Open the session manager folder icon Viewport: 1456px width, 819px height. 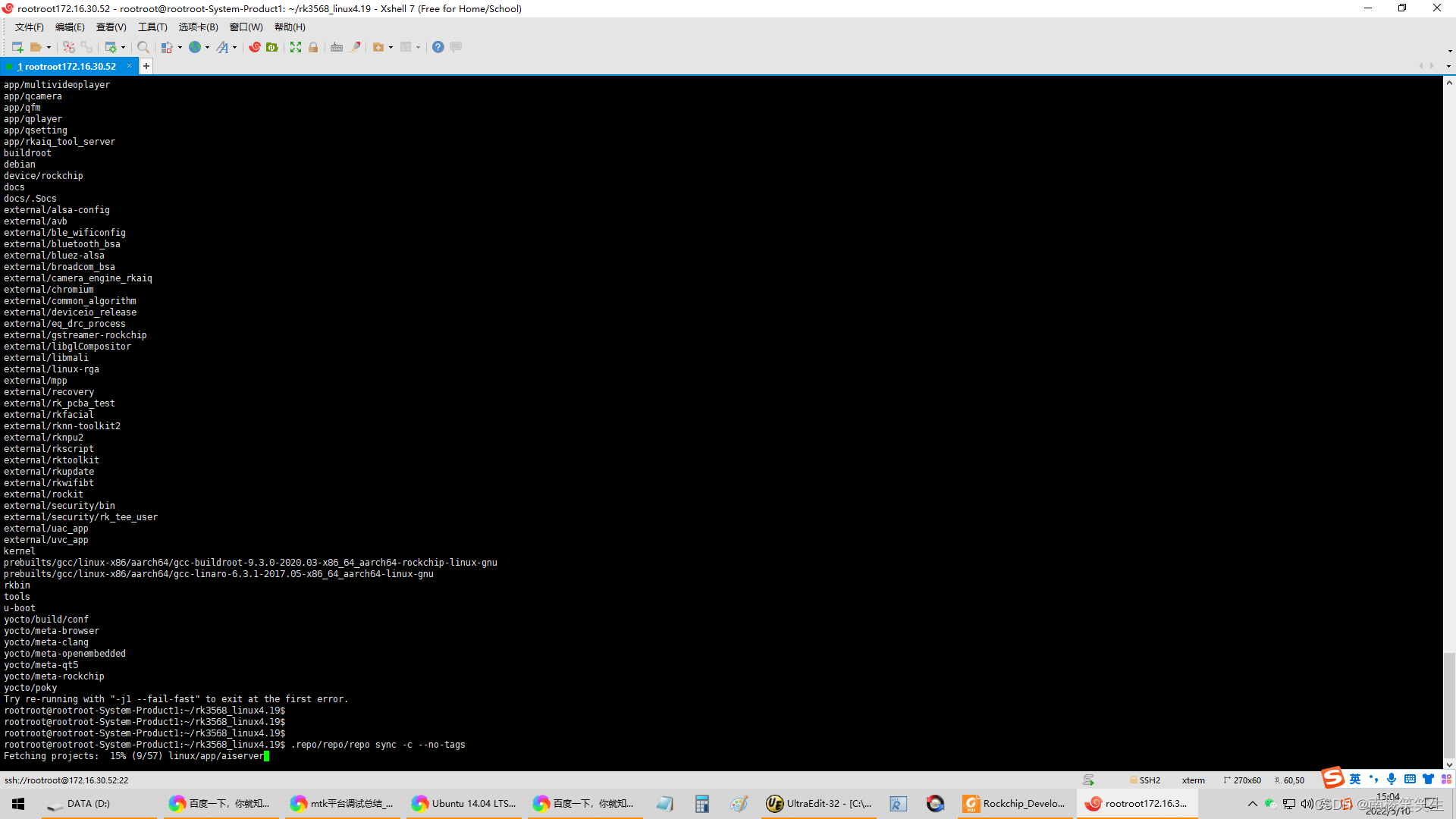click(x=36, y=47)
